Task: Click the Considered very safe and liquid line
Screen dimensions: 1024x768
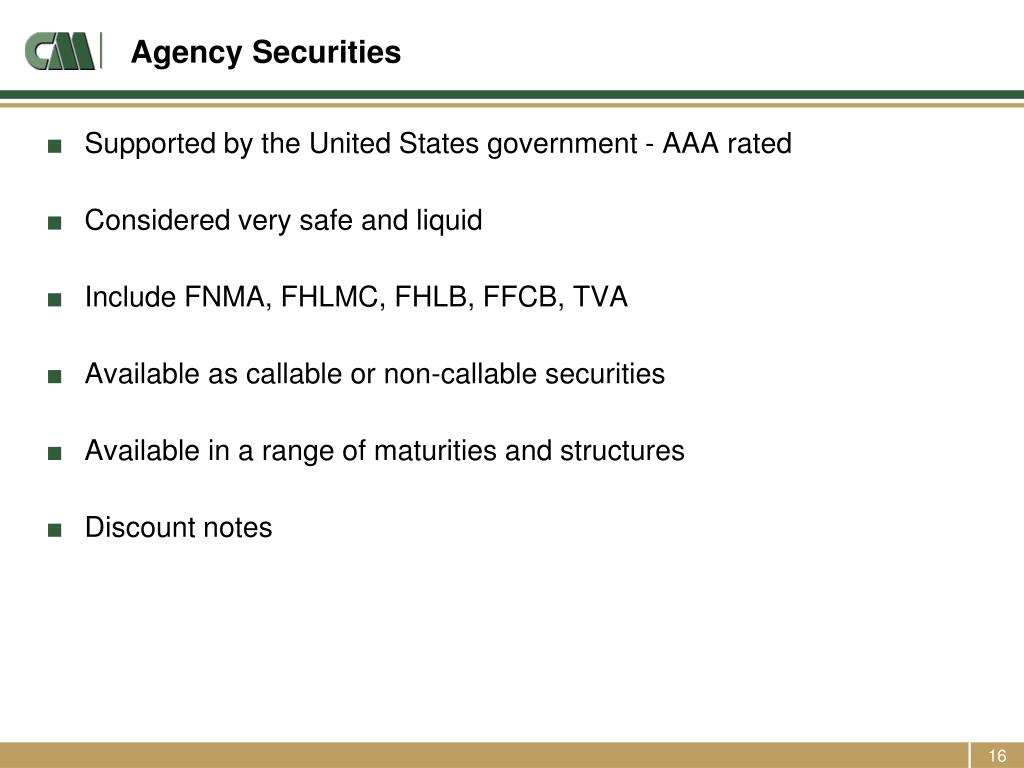Action: (283, 221)
